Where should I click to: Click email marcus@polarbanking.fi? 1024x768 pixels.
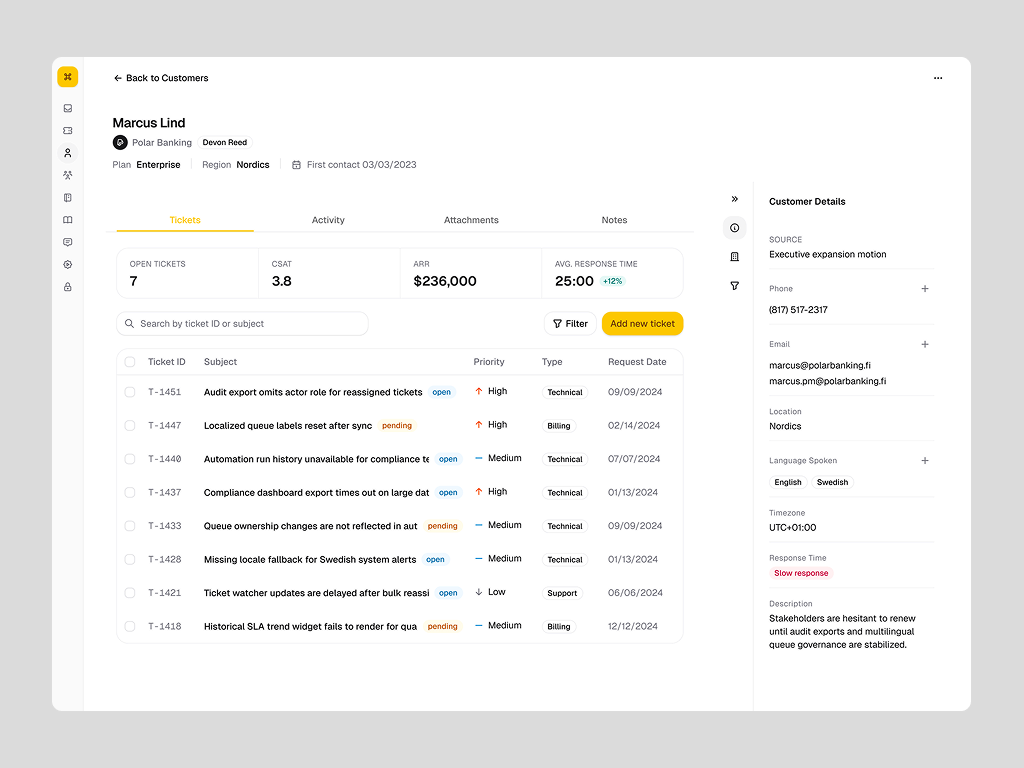820,366
